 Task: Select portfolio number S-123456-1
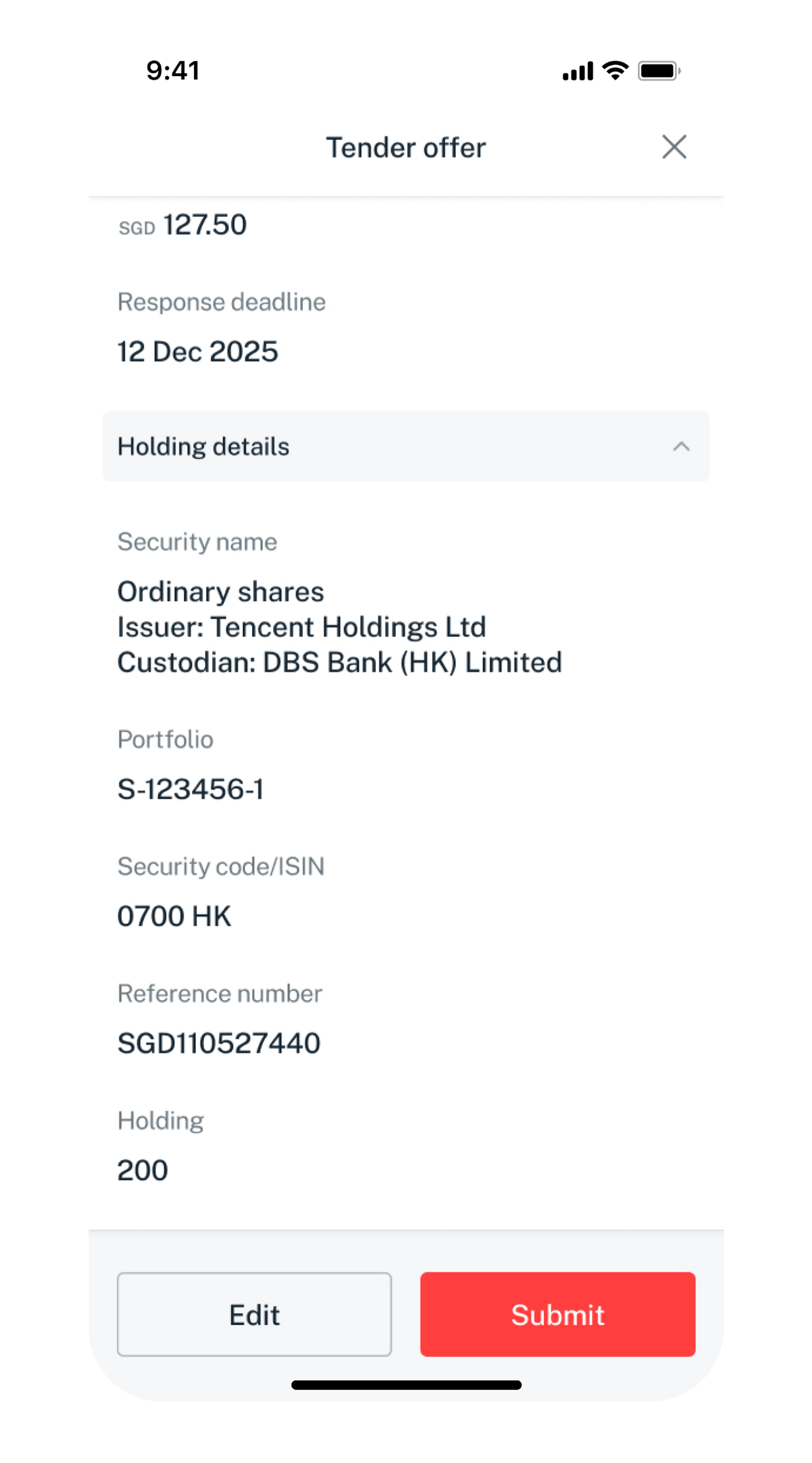pos(190,789)
